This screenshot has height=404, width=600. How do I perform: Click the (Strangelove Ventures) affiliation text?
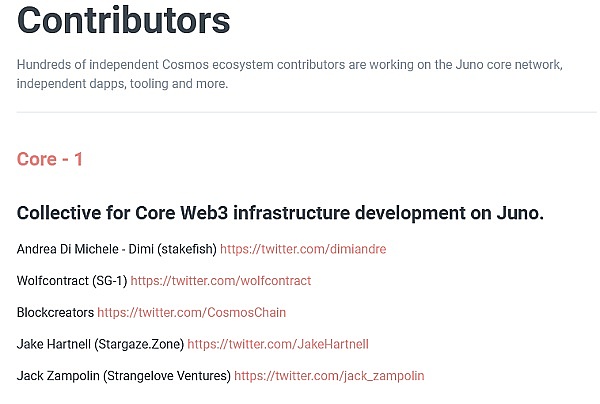coord(167,376)
